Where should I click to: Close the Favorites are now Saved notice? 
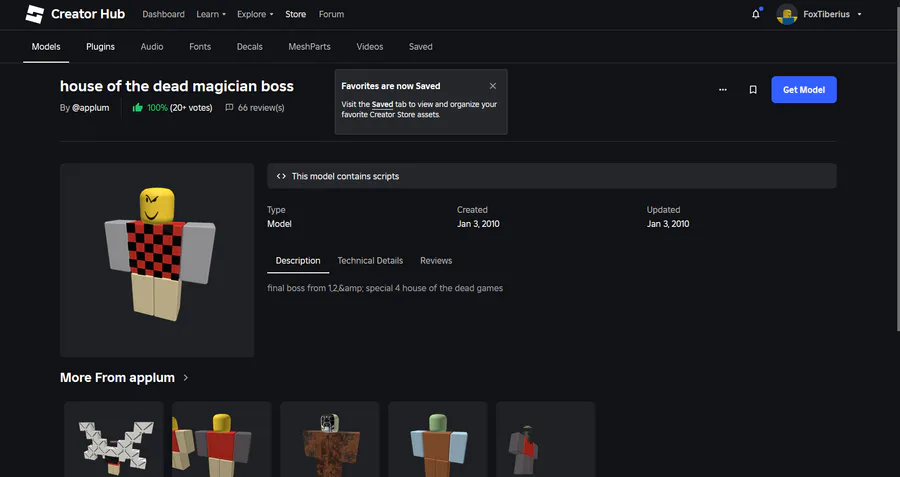point(492,86)
